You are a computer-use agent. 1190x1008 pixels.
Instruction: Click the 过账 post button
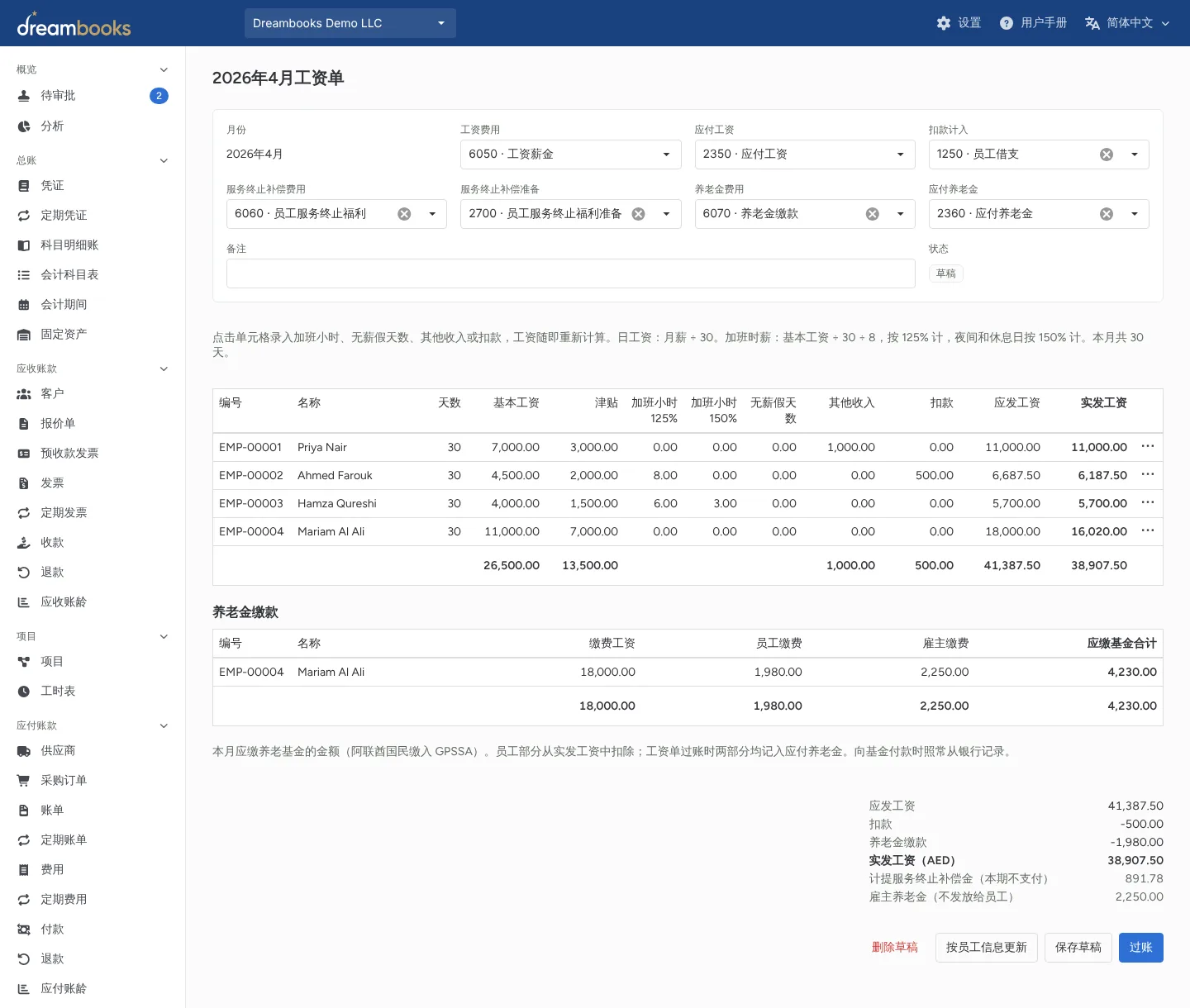(x=1140, y=948)
